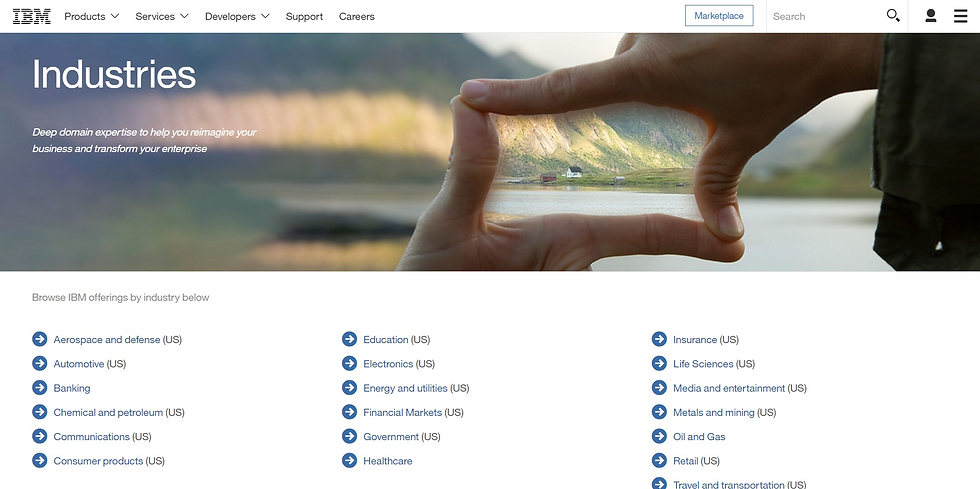Screen dimensions: 980x489
Task: Click the IBM logo
Action: point(32,16)
